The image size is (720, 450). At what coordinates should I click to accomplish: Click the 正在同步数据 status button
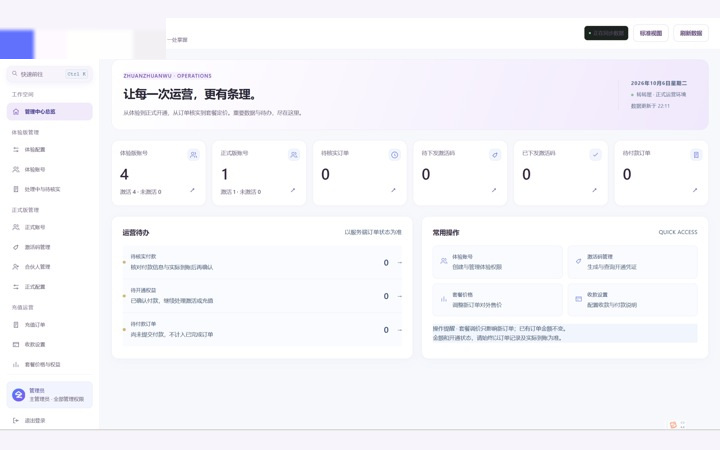click(x=606, y=33)
